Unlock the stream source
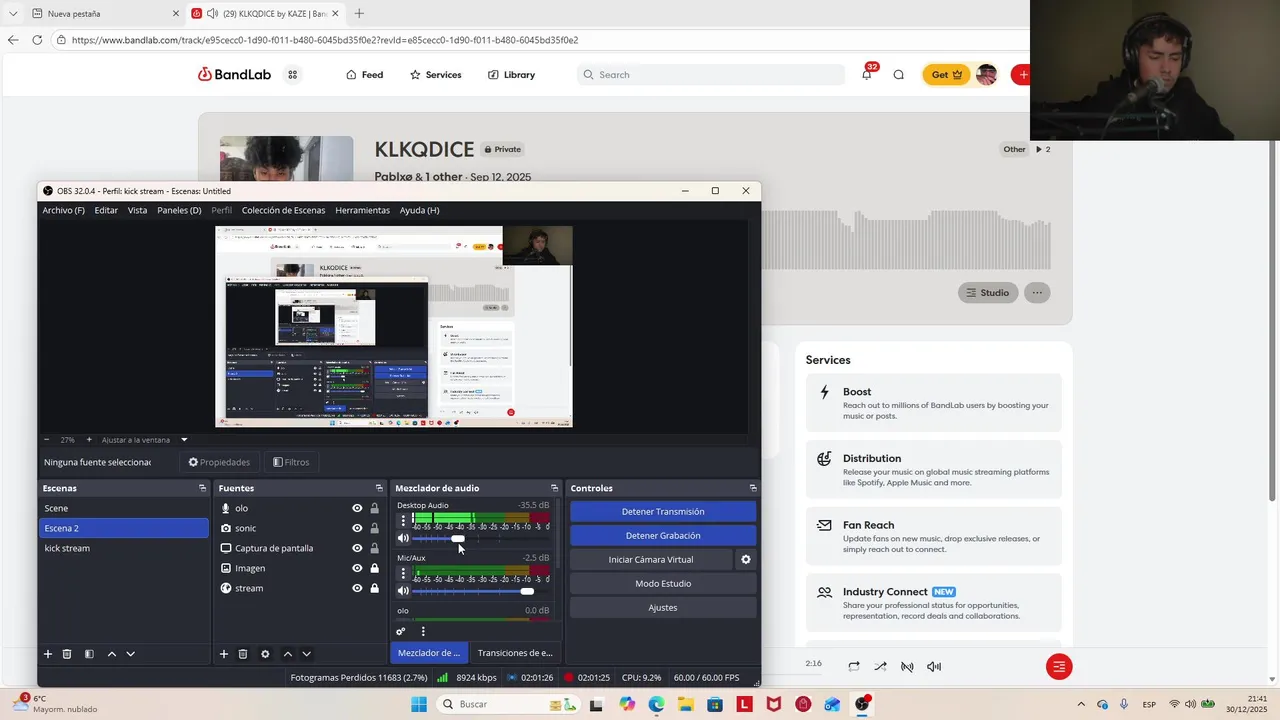 [374, 588]
